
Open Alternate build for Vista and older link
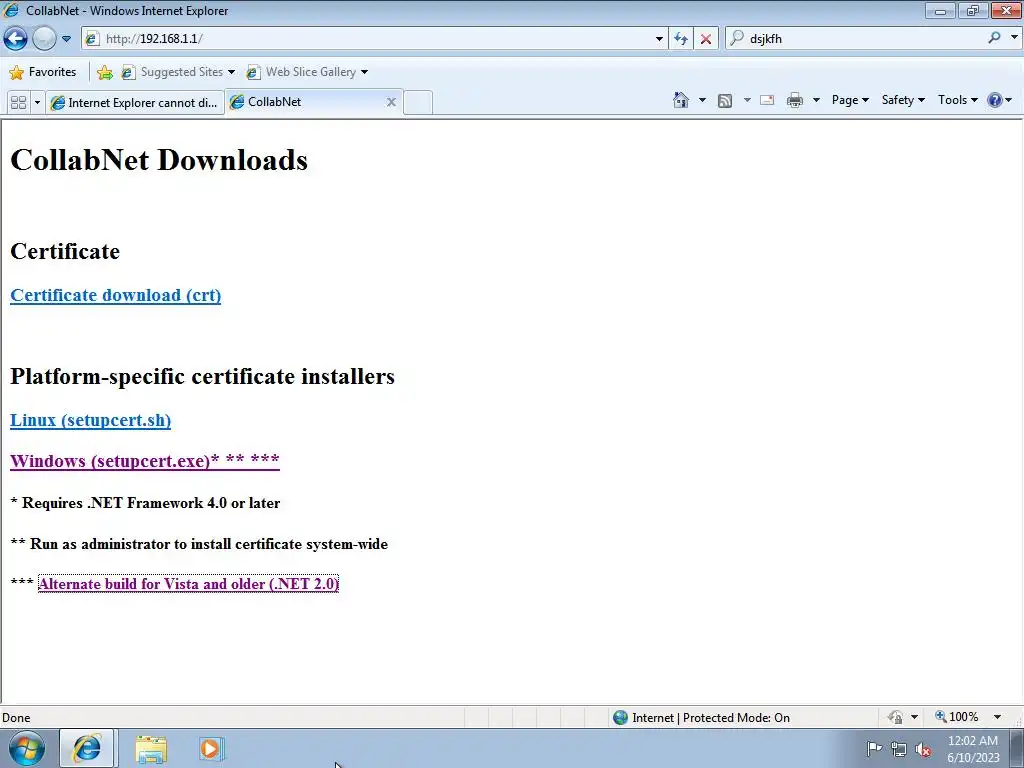[x=188, y=584]
